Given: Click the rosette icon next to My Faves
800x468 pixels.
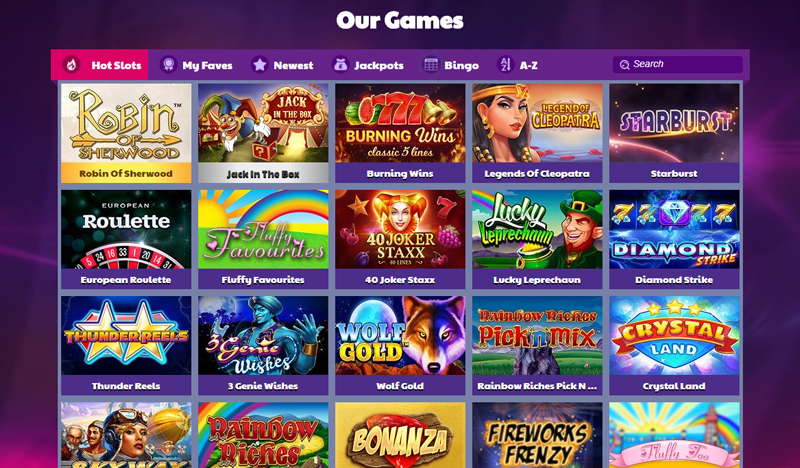Looking at the screenshot, I should 168,65.
